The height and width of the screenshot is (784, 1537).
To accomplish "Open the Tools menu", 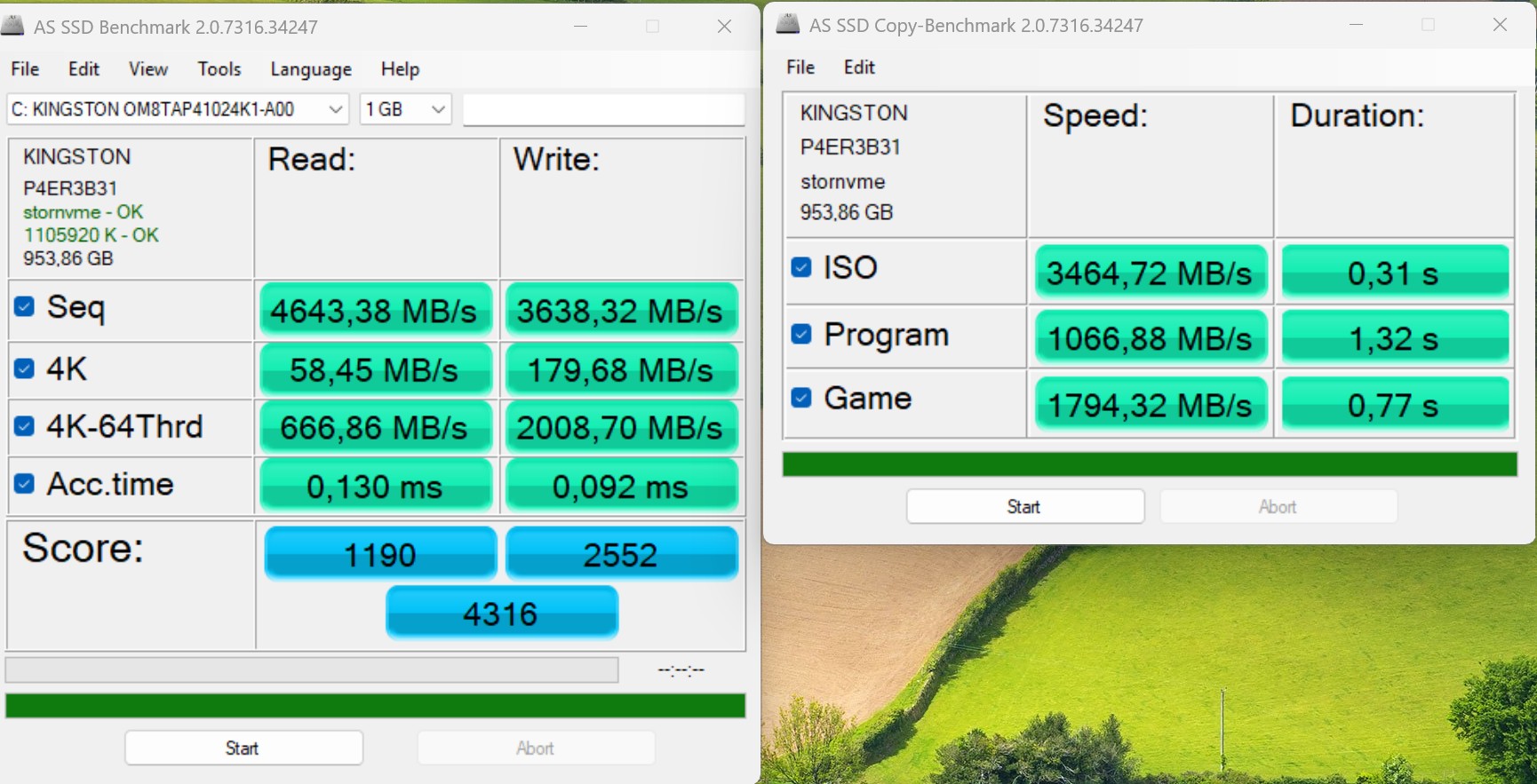I will 219,69.
